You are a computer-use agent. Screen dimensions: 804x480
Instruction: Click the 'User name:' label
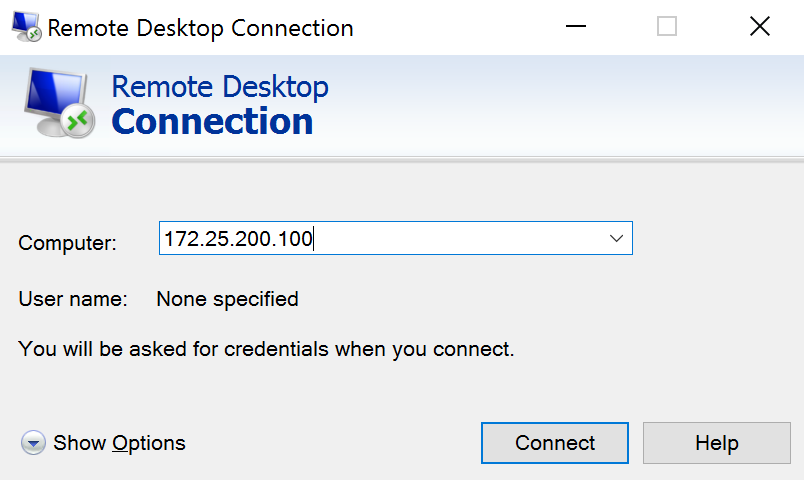pos(73,299)
